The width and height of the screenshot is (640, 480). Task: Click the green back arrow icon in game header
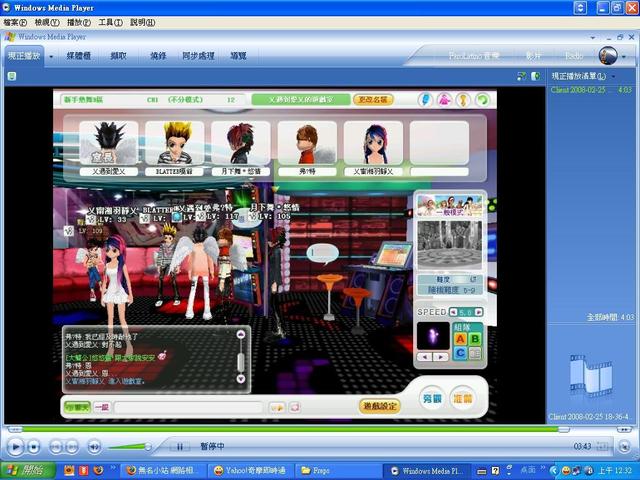(x=482, y=100)
